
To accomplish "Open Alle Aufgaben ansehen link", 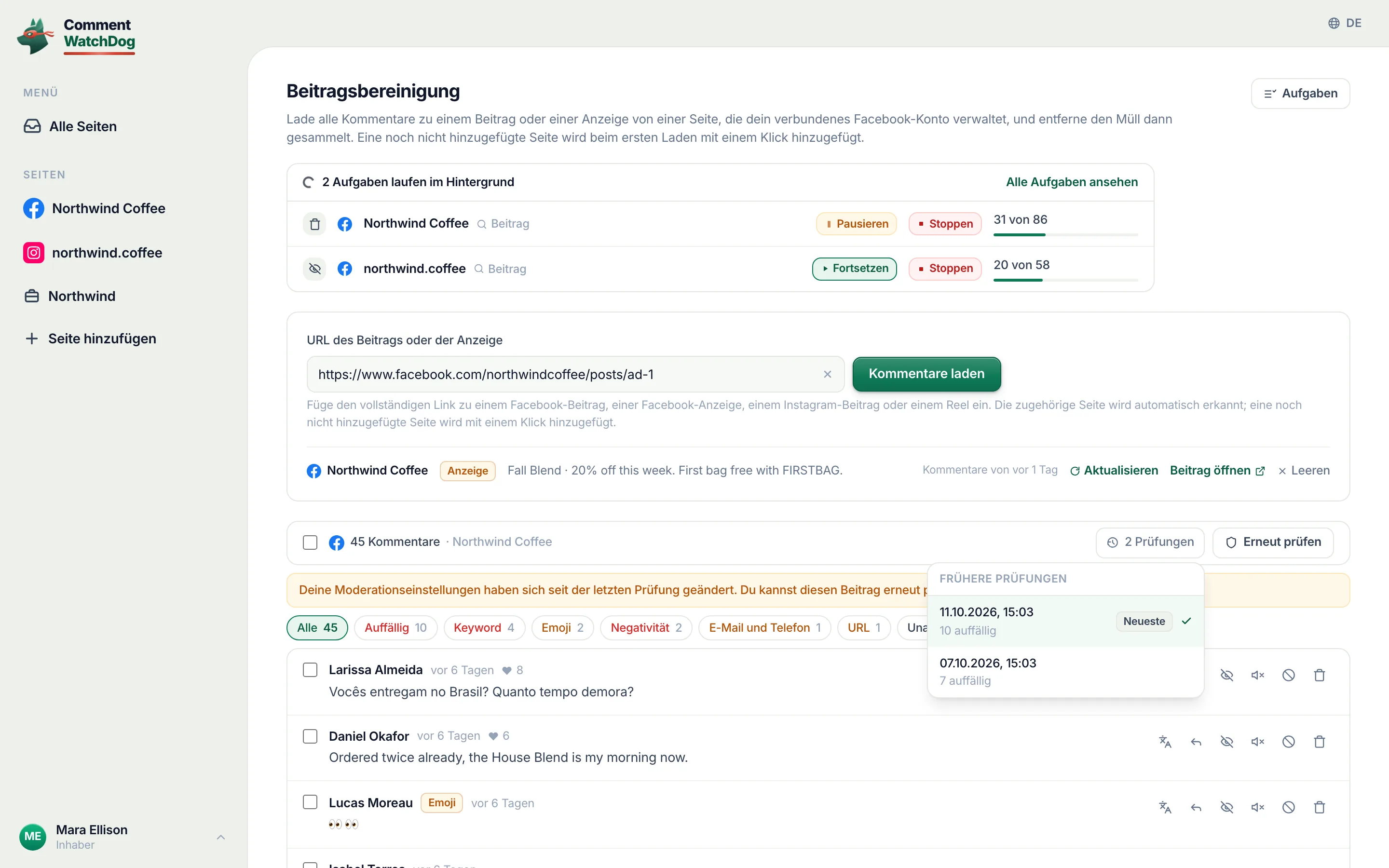I will tap(1072, 182).
